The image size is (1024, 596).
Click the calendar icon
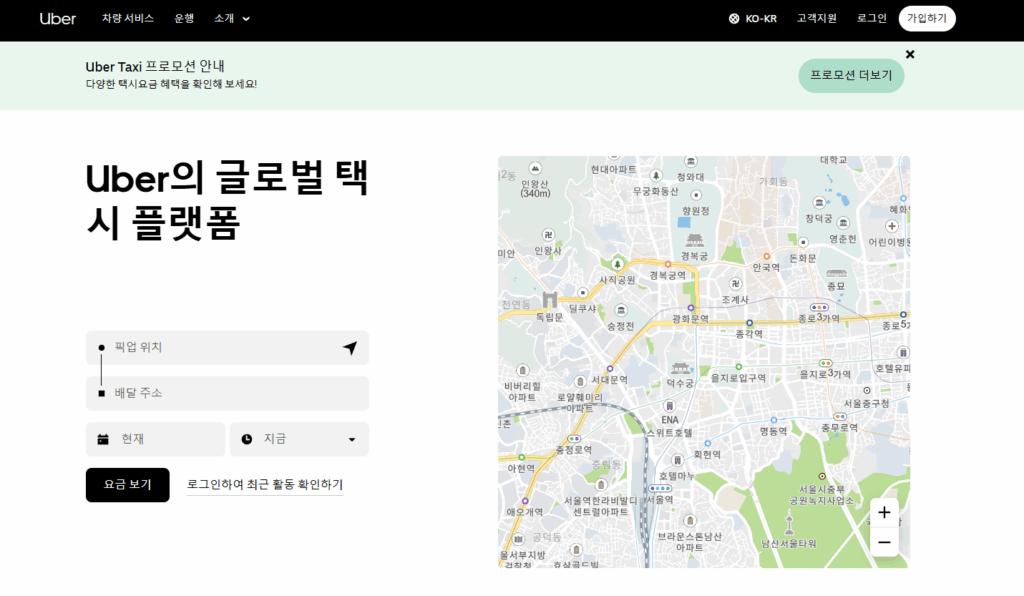coord(103,439)
